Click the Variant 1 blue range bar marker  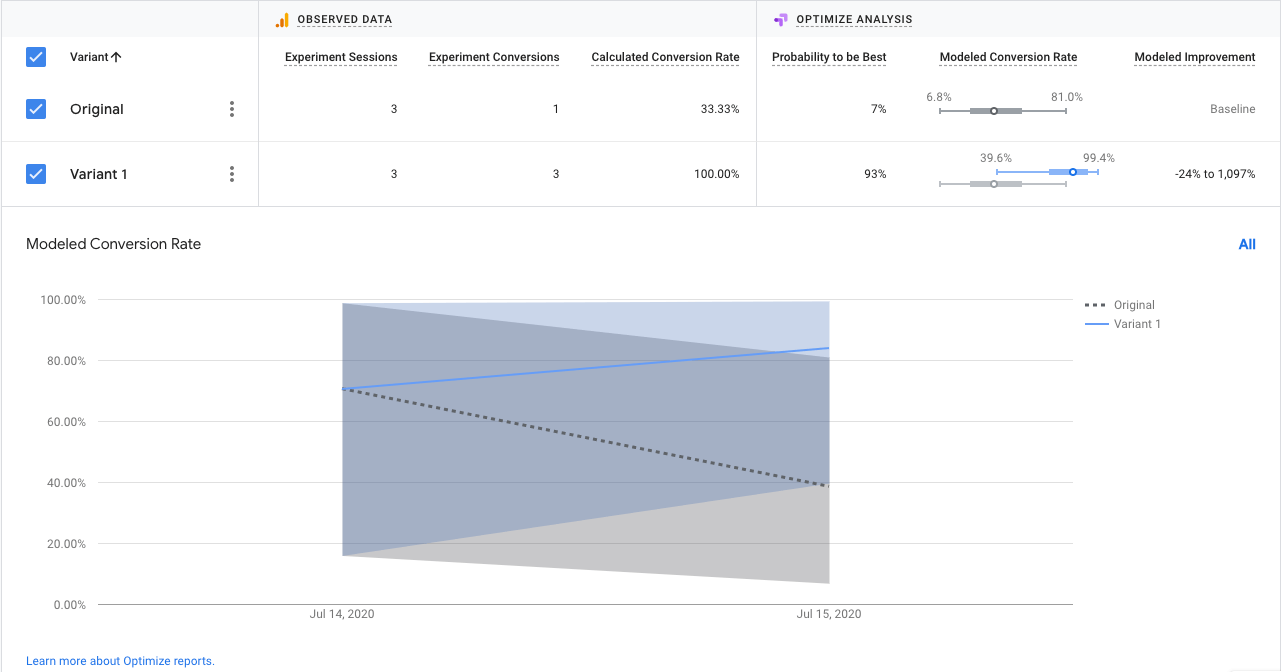pyautogui.click(x=1073, y=172)
